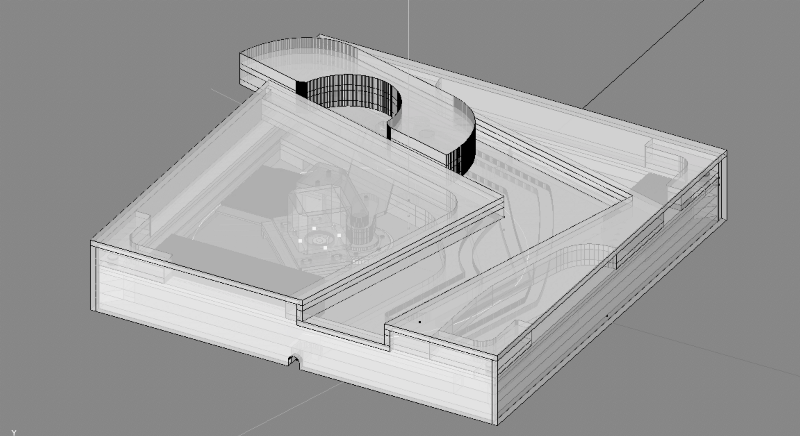The height and width of the screenshot is (436, 800).
Task: Click the white dots on the circular base
Action: 322,238
